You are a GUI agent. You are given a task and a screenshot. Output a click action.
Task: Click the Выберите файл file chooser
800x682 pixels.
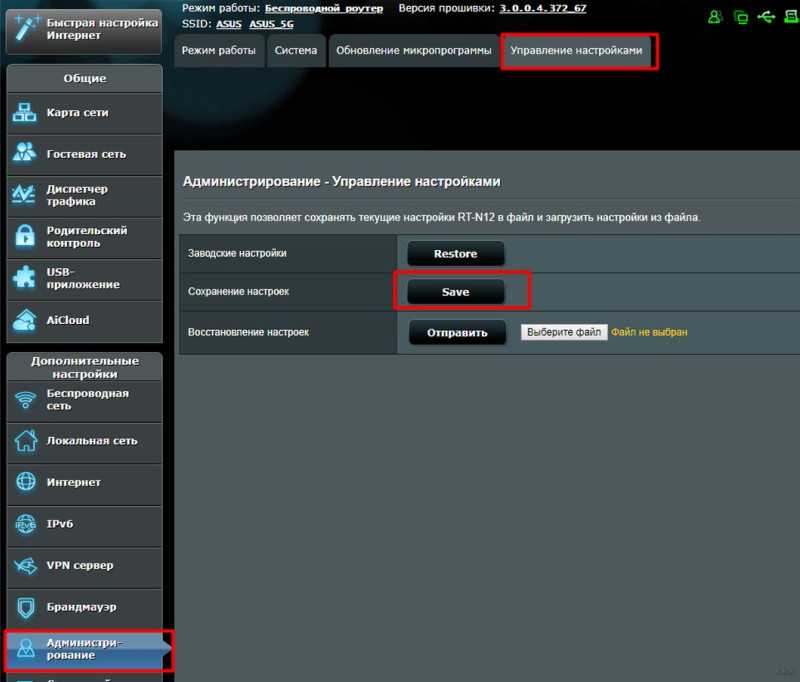pos(564,332)
